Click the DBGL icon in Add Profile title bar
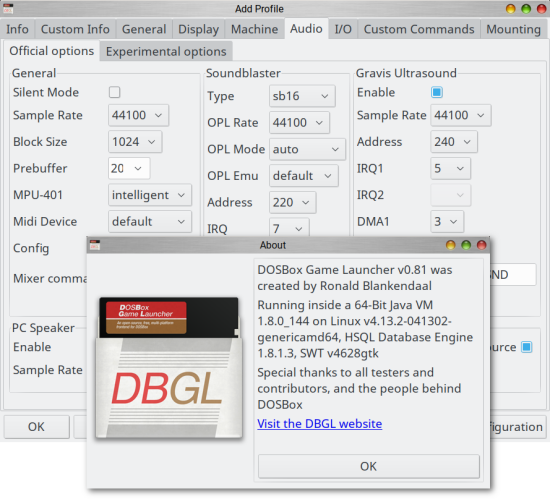Image resolution: width=550 pixels, height=499 pixels. coord(8,9)
